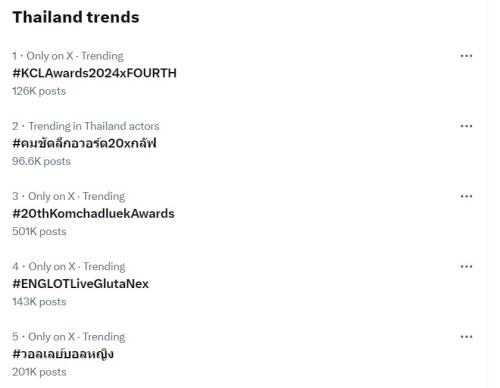Open the #คมชัดลึกอวอร์ด20xกลัฟ hashtag
This screenshot has width=500, height=388.
pos(84,143)
